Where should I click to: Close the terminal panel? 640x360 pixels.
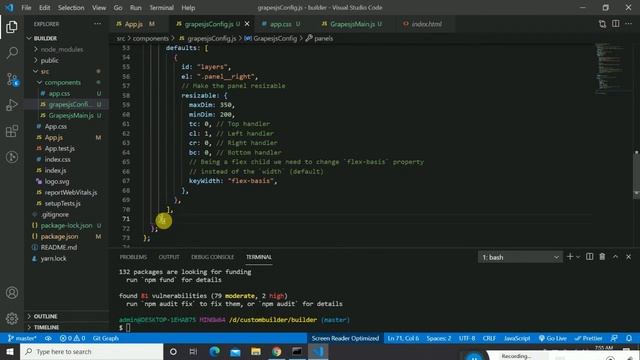pyautogui.click(x=628, y=257)
